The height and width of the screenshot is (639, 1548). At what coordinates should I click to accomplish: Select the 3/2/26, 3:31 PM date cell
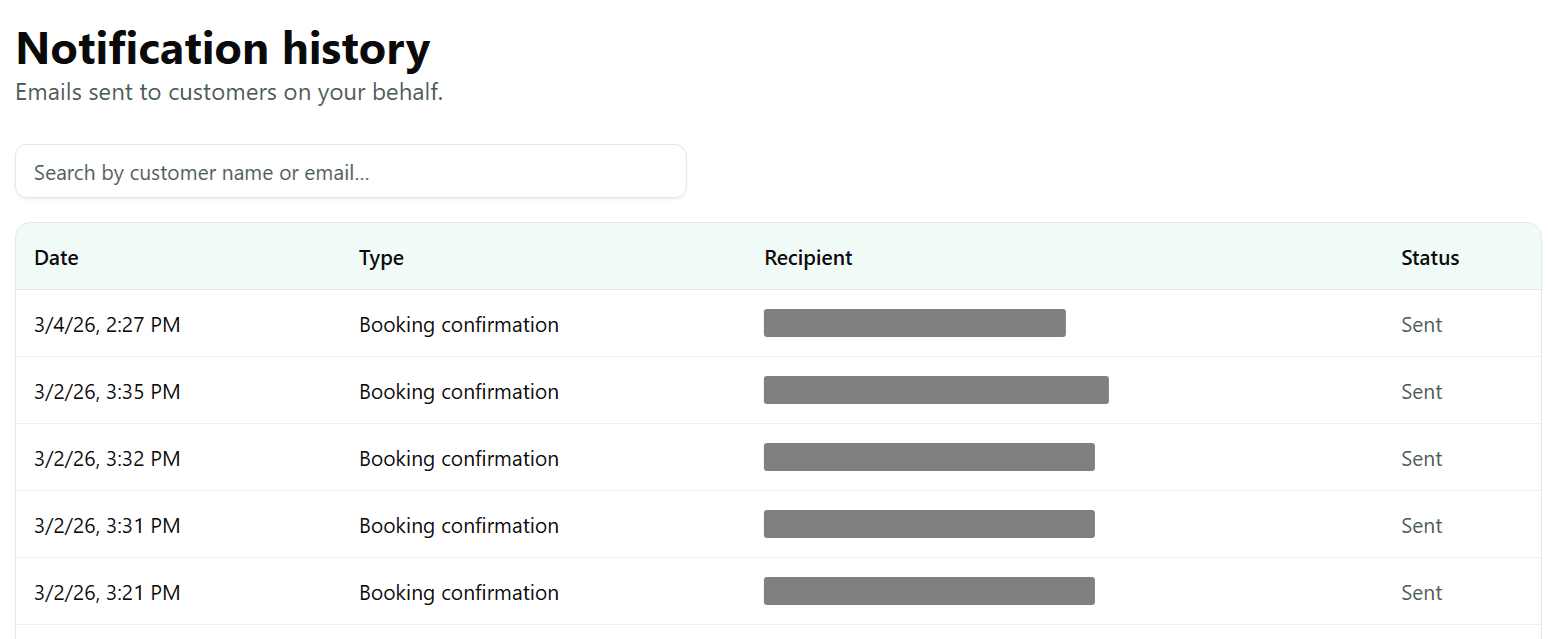(107, 526)
